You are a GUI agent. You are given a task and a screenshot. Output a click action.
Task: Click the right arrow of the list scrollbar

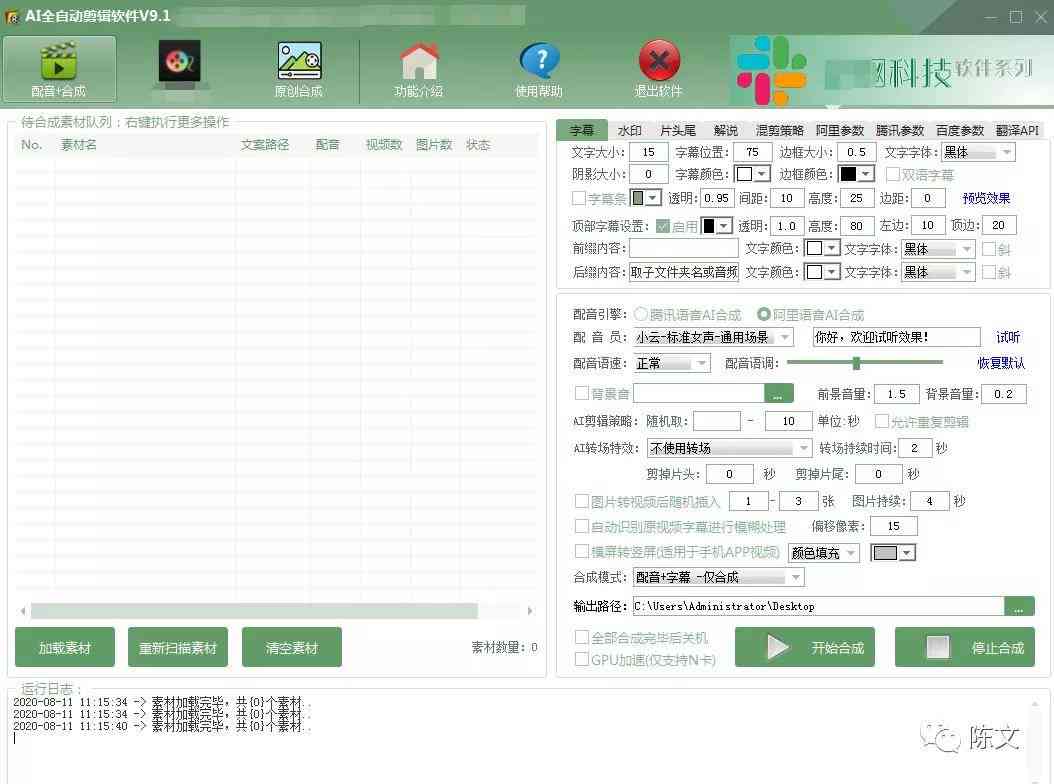530,611
